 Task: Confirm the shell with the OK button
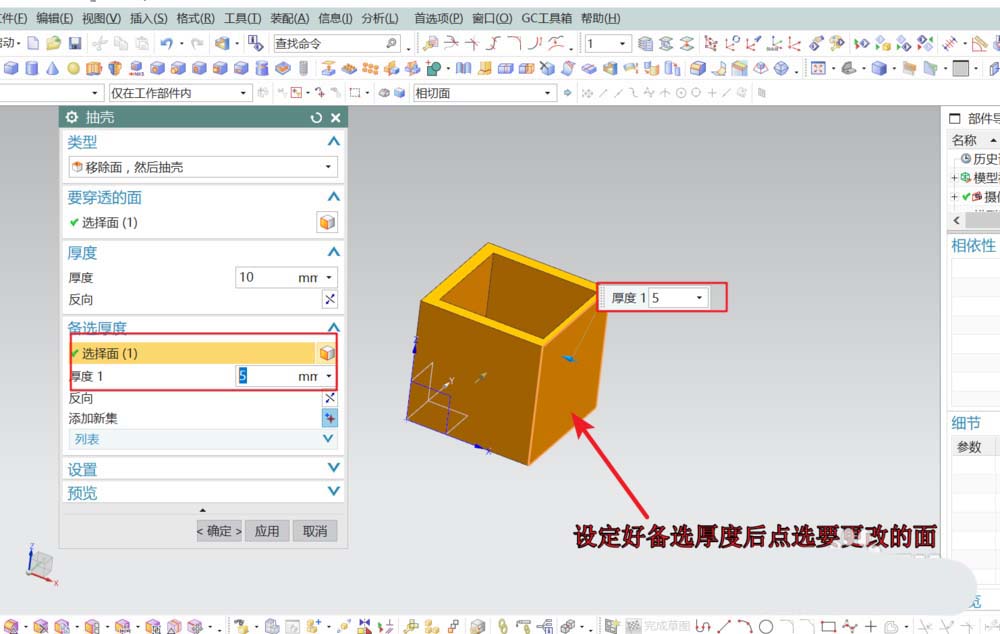coord(219,531)
